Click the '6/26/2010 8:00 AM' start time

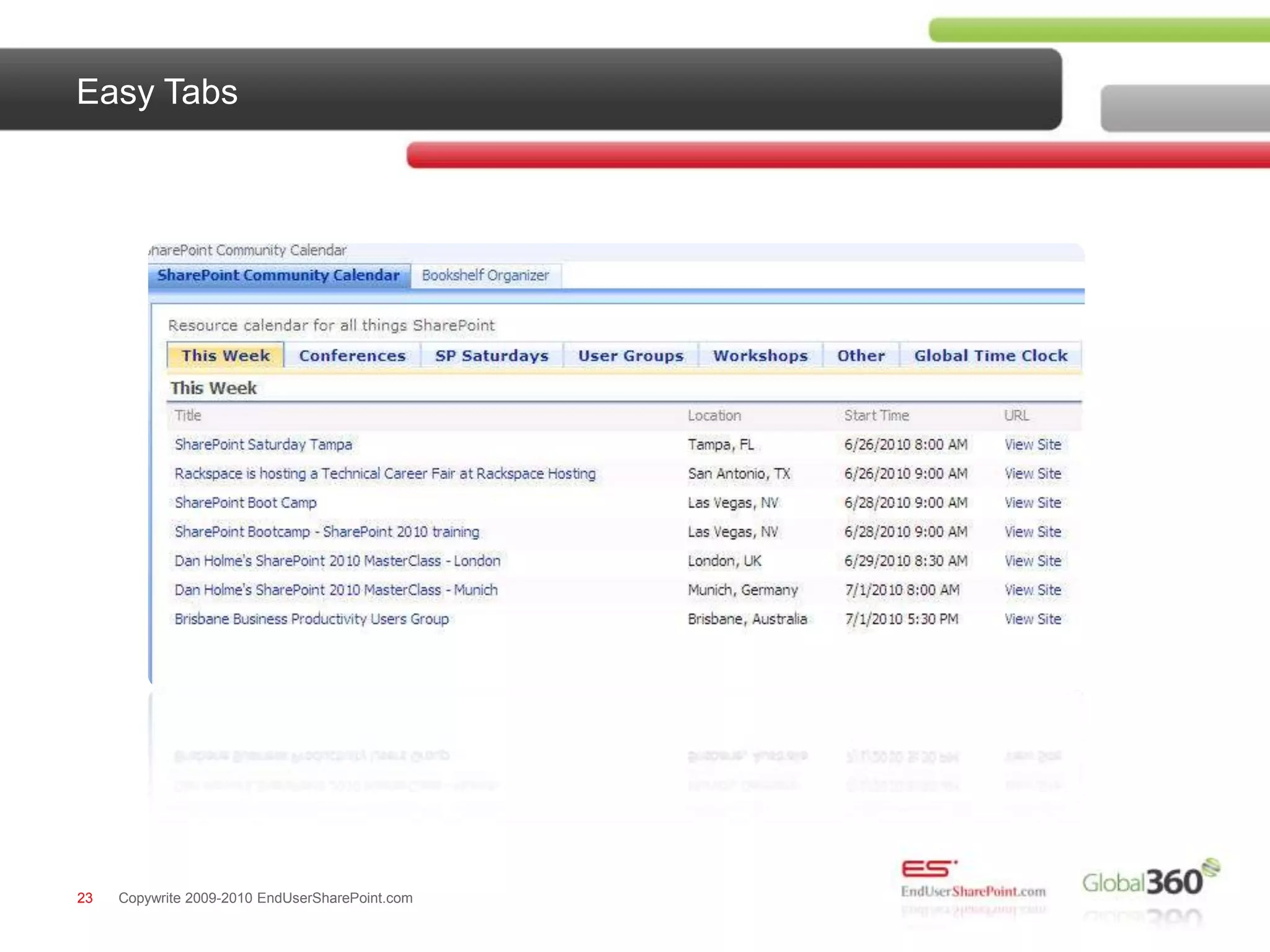[x=905, y=444]
